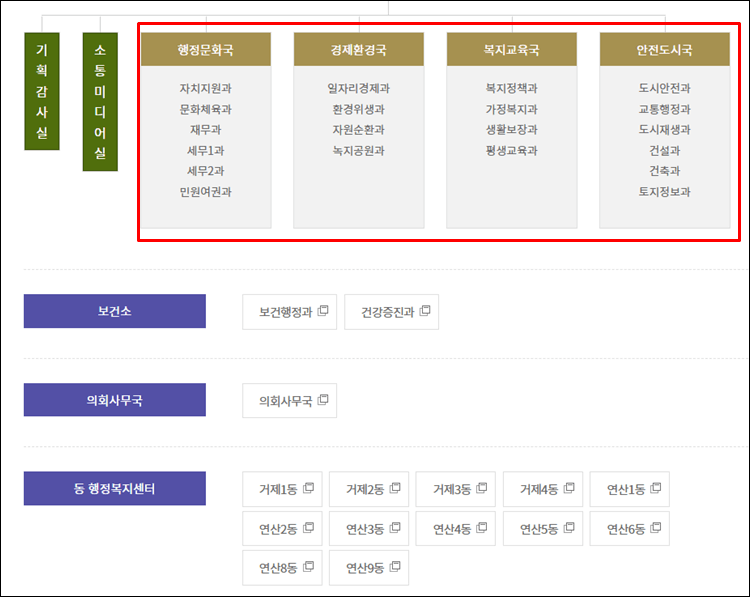Click the purple 보건소 label
This screenshot has width=750, height=597.
pyautogui.click(x=115, y=311)
